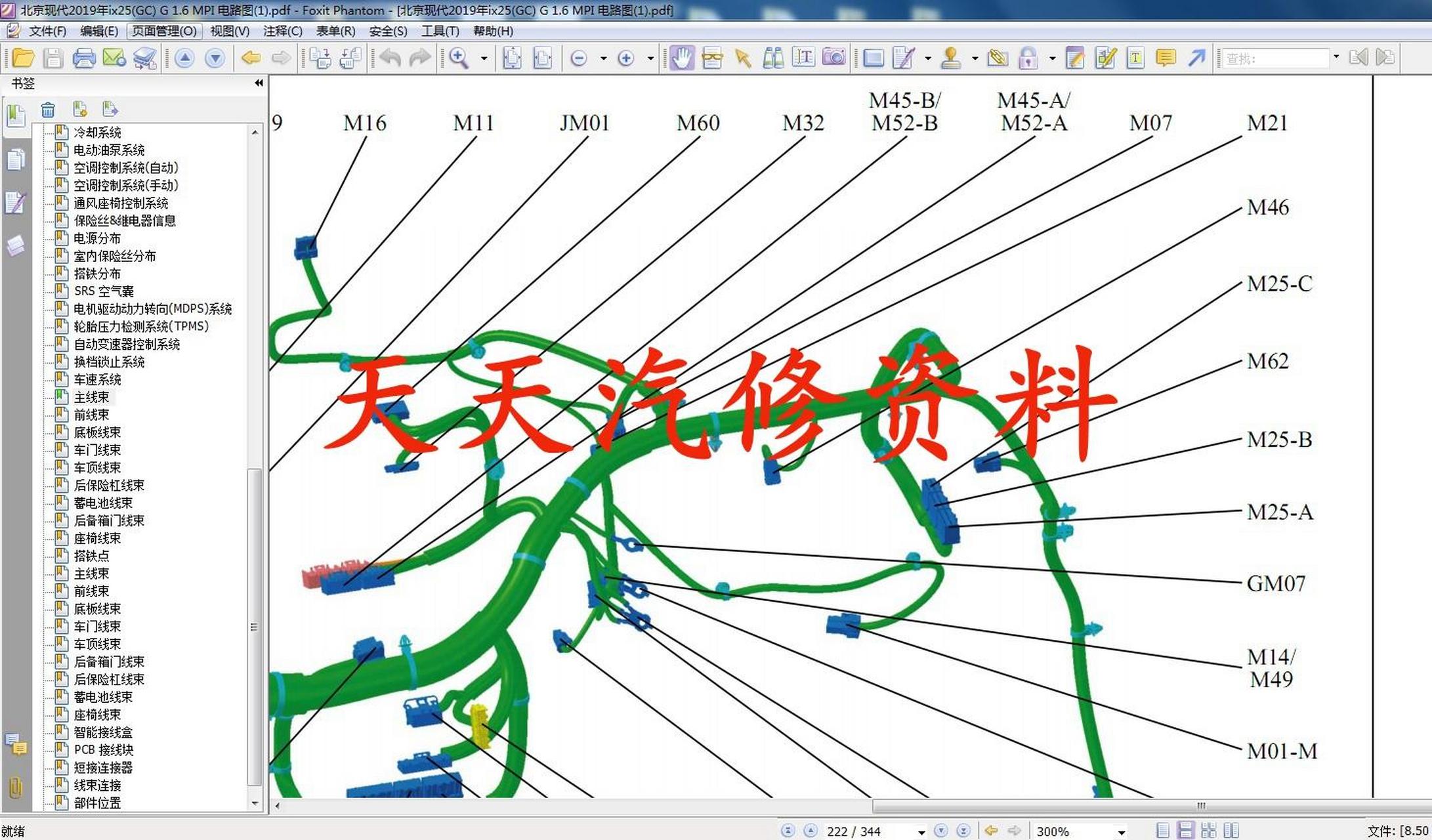Select the blue arrow drawing tool
Viewport: 1432px width, 840px height.
tap(1196, 58)
